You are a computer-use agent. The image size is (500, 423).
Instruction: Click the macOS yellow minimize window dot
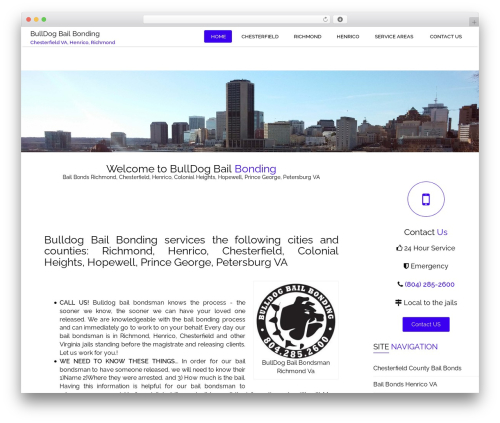click(36, 20)
